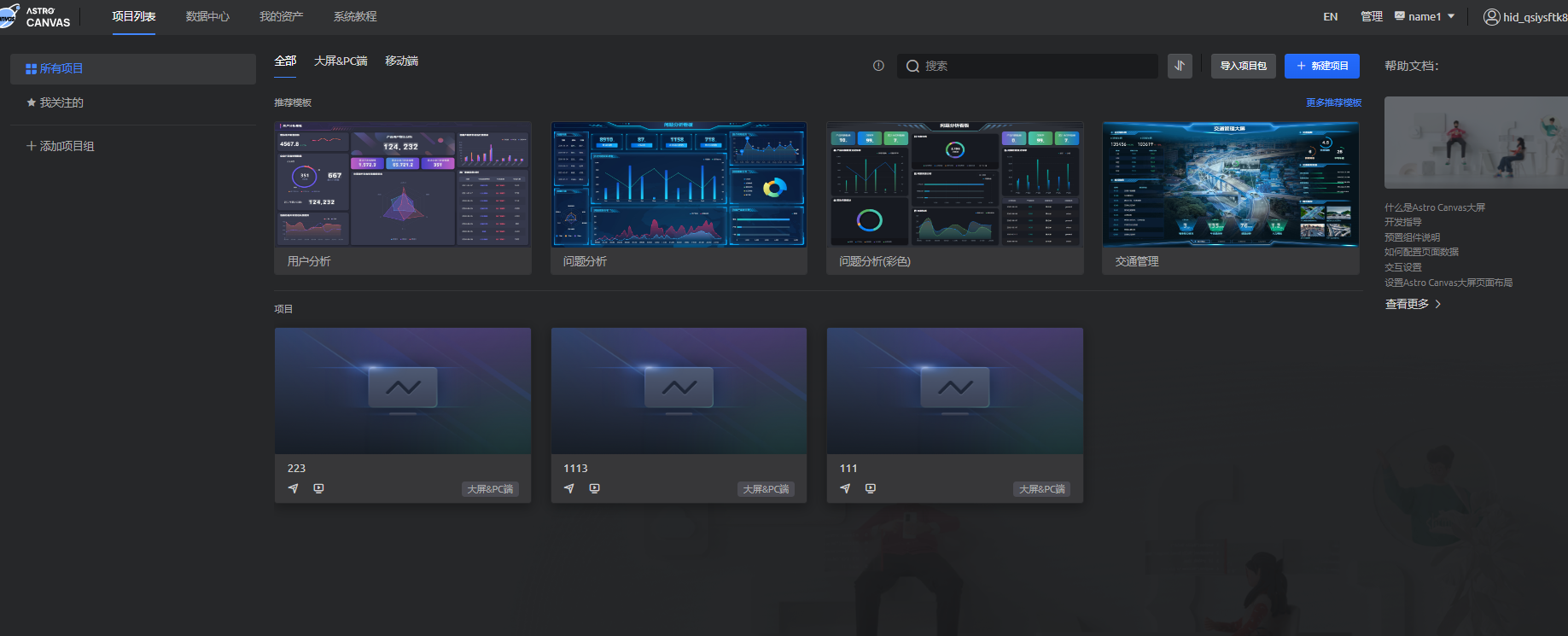
Task: Click the 大屏&PC端 tag on project 111
Action: point(1042,489)
